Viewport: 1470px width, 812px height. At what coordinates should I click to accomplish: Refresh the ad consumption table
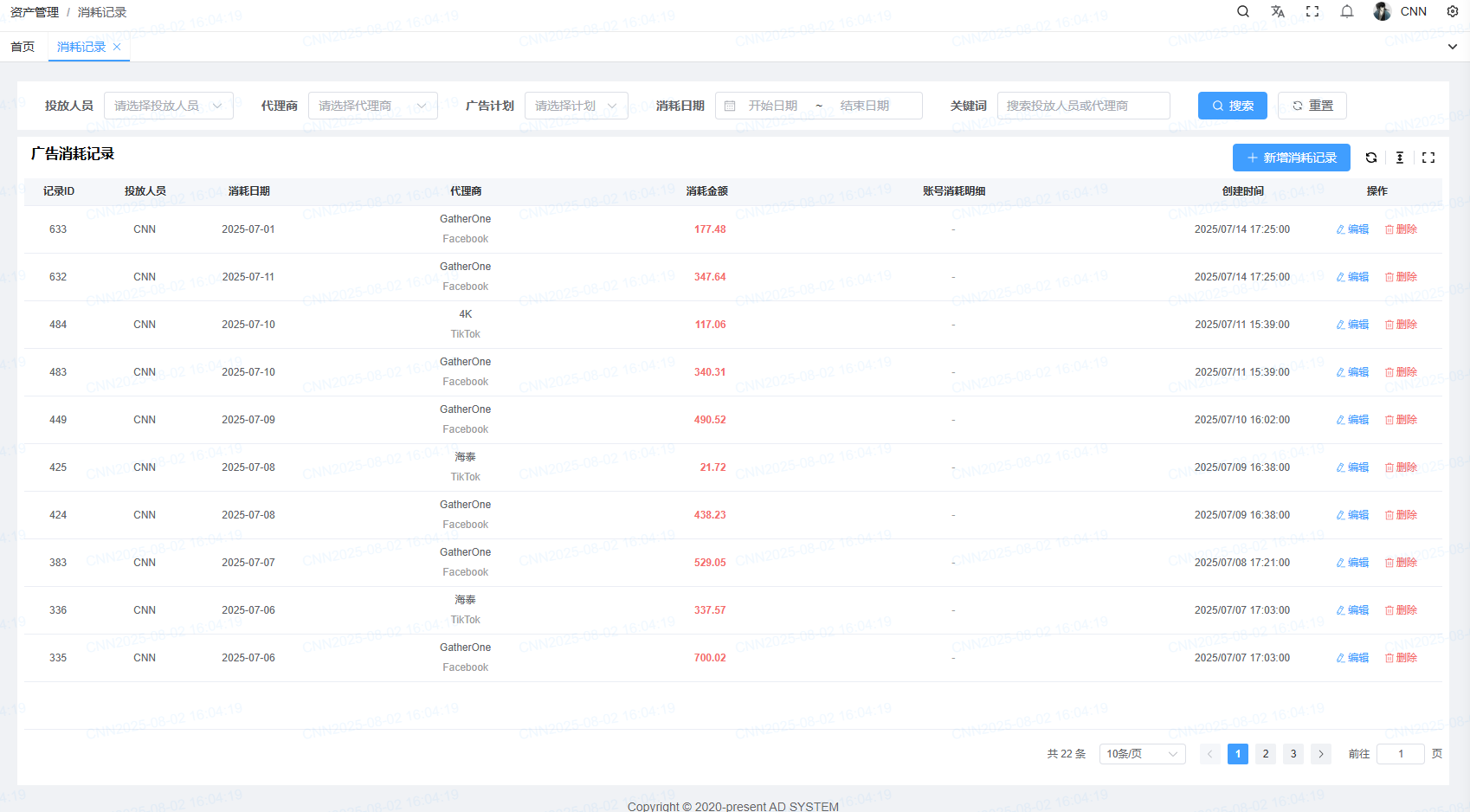1371,158
